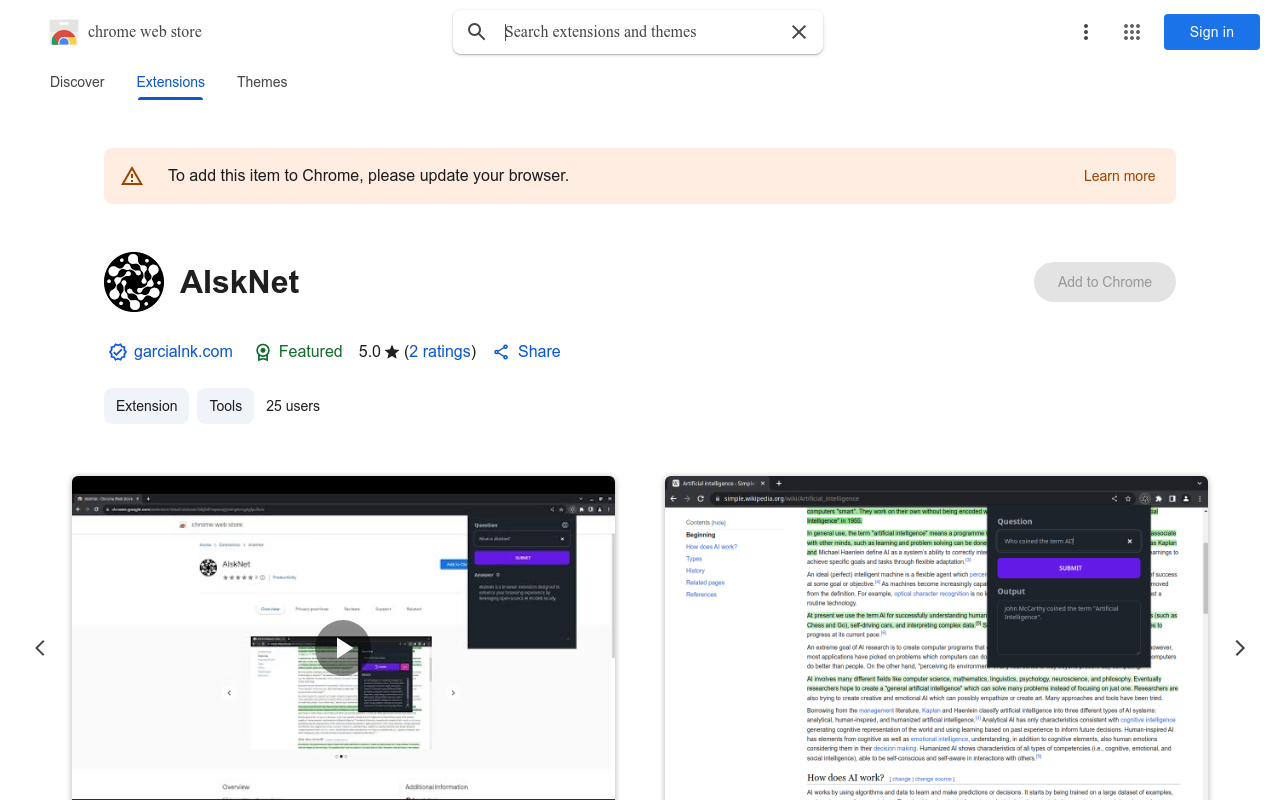Click the Share link text
Image resolution: width=1280 pixels, height=800 pixels.
[539, 352]
